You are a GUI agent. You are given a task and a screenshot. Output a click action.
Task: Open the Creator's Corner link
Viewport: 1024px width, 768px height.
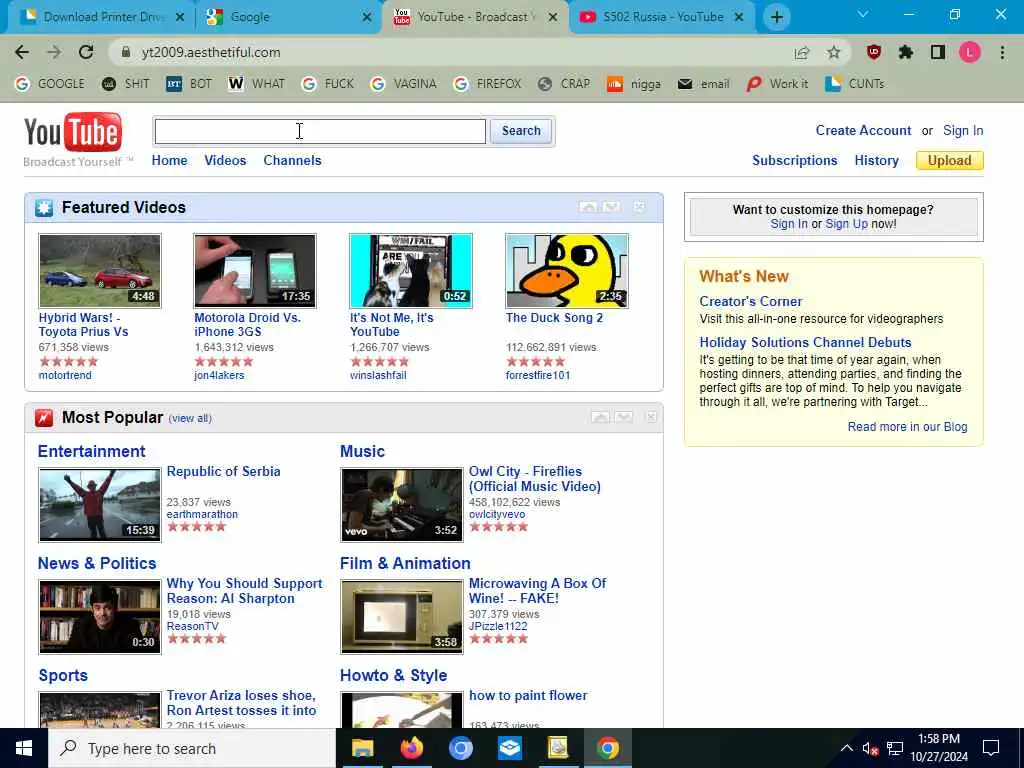[750, 301]
